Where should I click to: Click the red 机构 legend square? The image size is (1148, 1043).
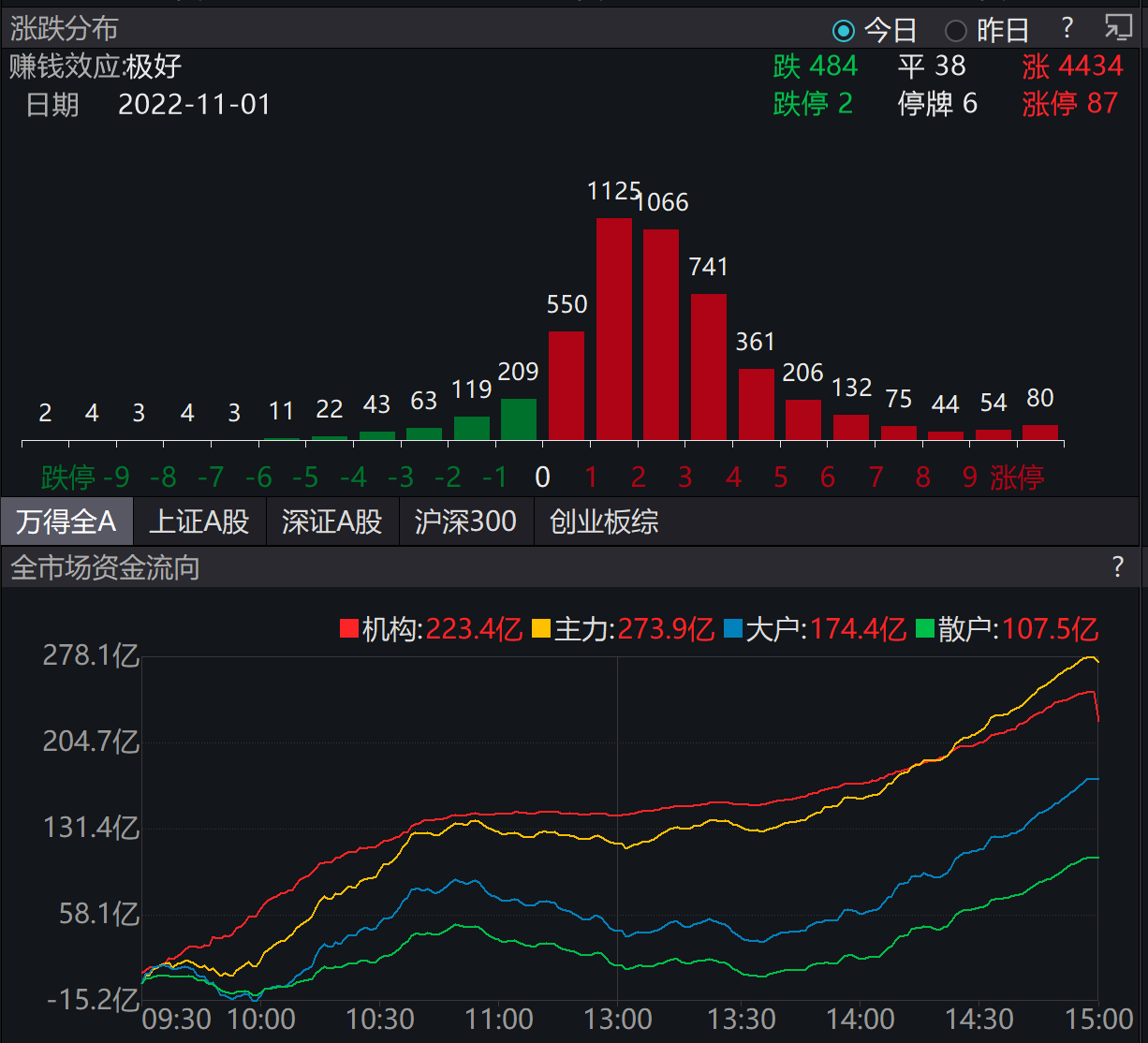pyautogui.click(x=349, y=629)
